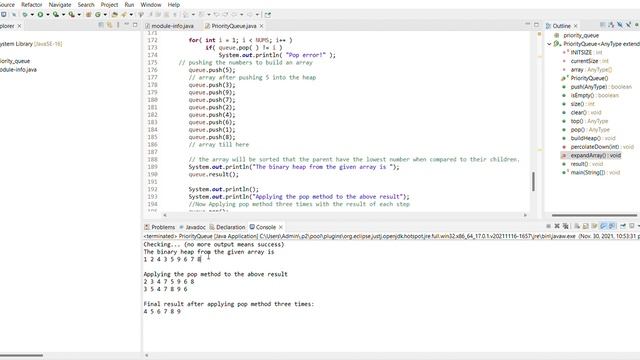Click the Clear Console icon
The image size is (640, 360).
pos(577,226)
